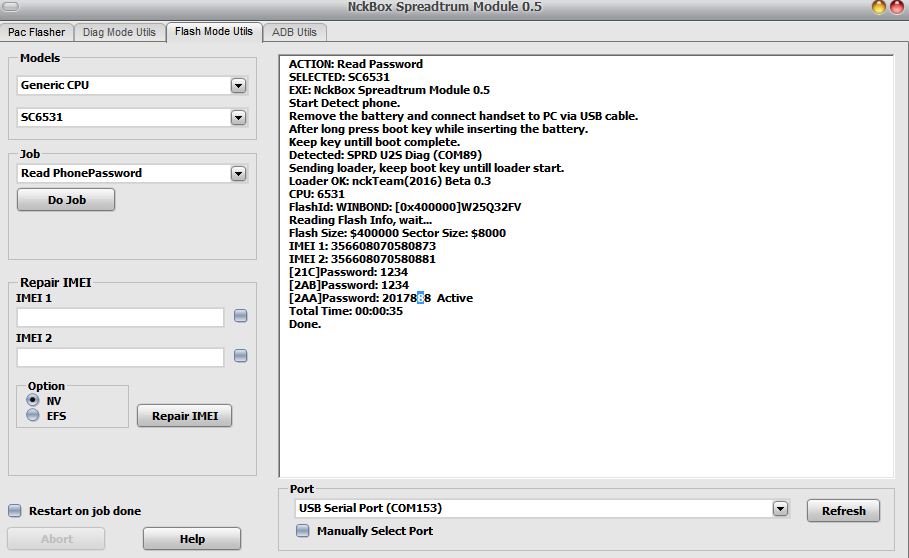The image size is (909, 558).
Task: Click the Refresh port button
Action: coord(843,510)
